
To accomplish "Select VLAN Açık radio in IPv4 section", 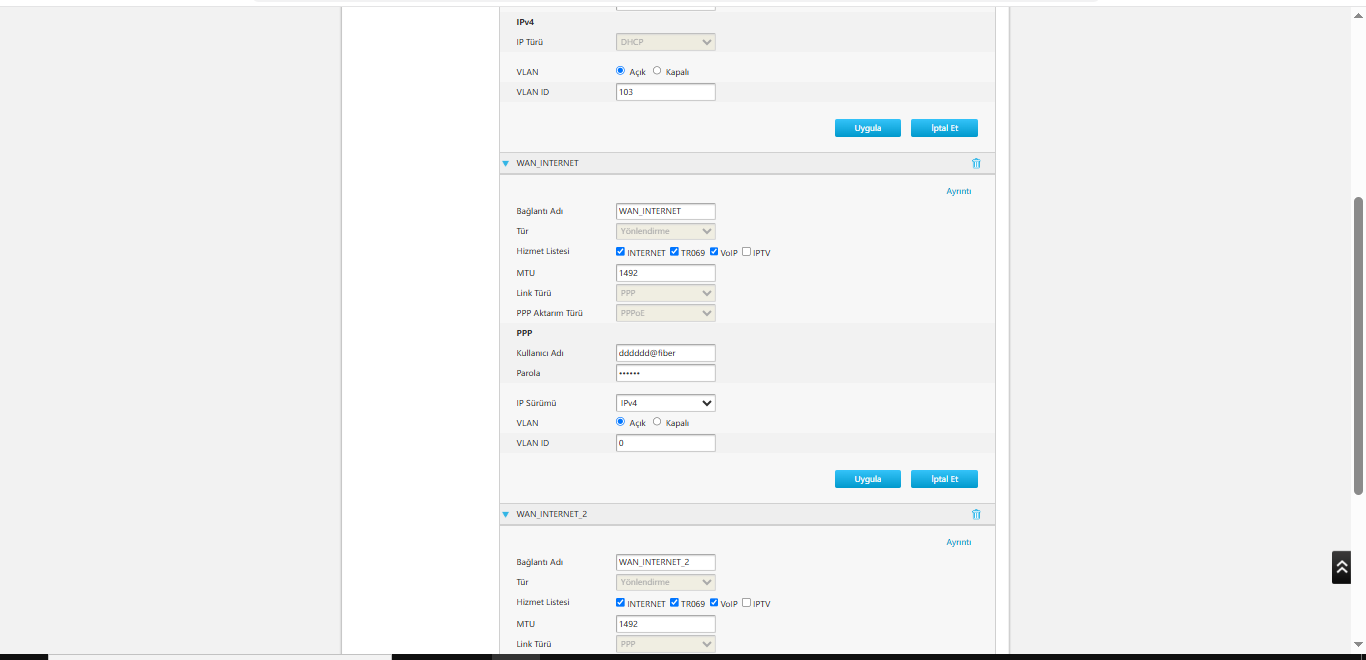I will tap(621, 71).
